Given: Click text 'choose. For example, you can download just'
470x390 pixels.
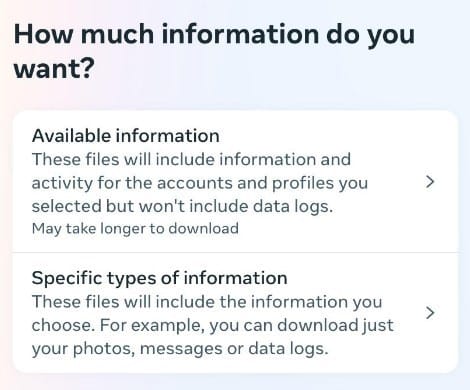Looking at the screenshot, I should pos(213,325).
